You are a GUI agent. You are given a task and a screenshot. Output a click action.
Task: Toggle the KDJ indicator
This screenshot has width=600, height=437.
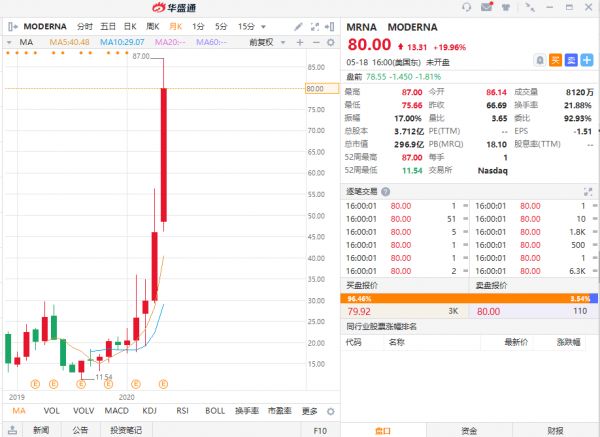(x=150, y=411)
